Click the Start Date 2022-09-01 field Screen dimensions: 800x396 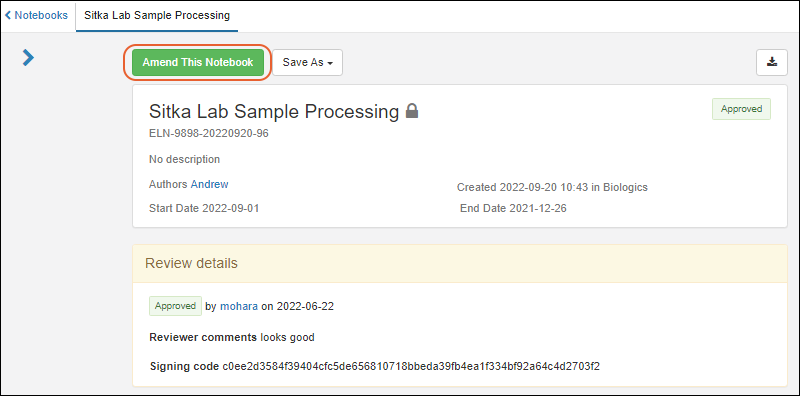coord(204,208)
